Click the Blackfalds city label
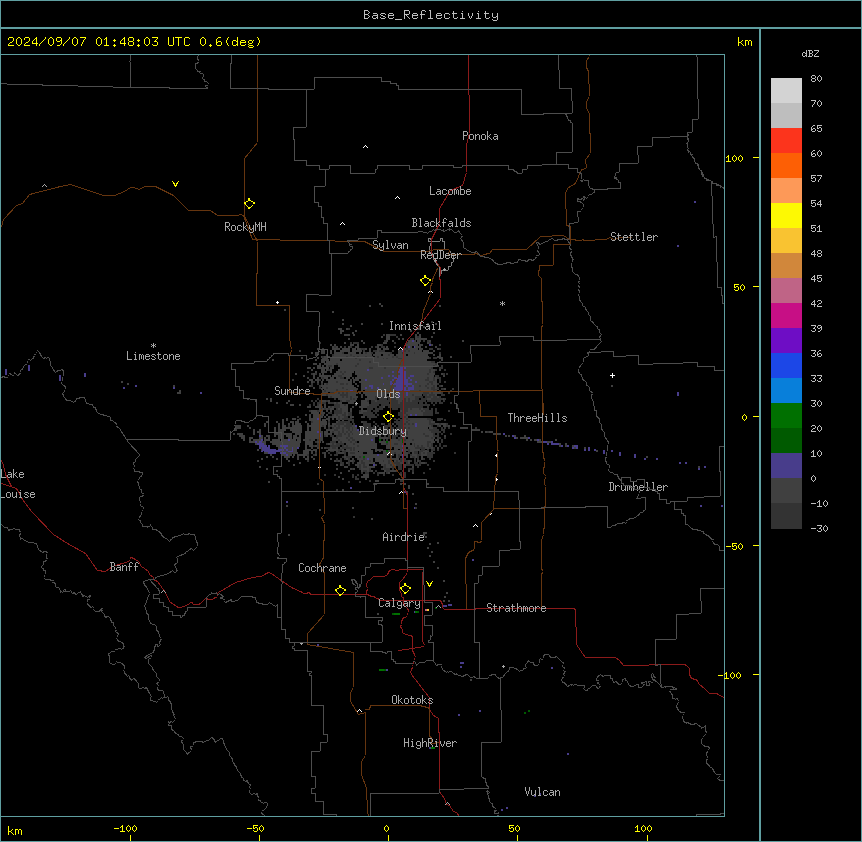862x842 pixels. point(441,223)
